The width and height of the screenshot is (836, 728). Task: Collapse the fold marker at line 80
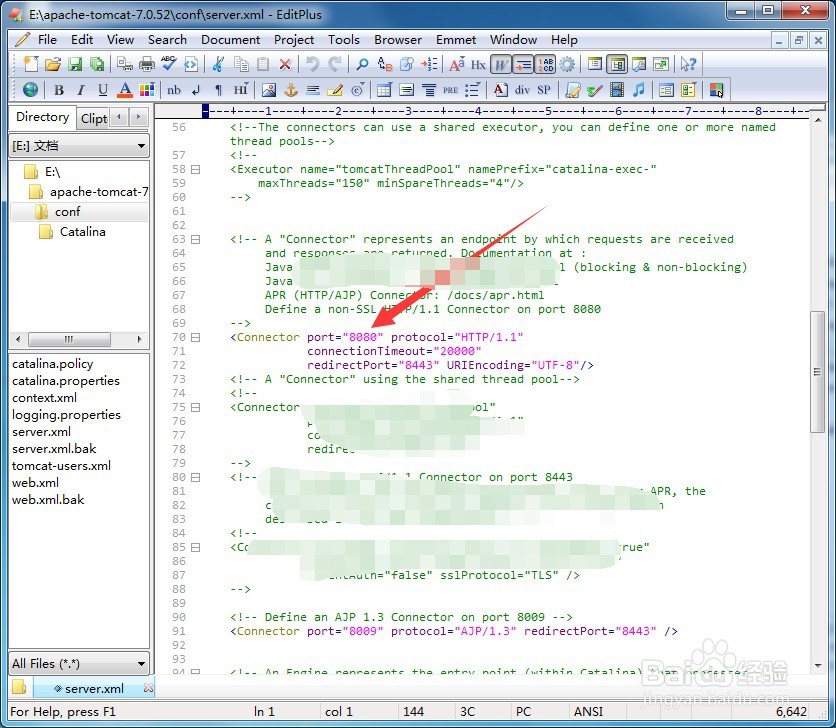(196, 477)
